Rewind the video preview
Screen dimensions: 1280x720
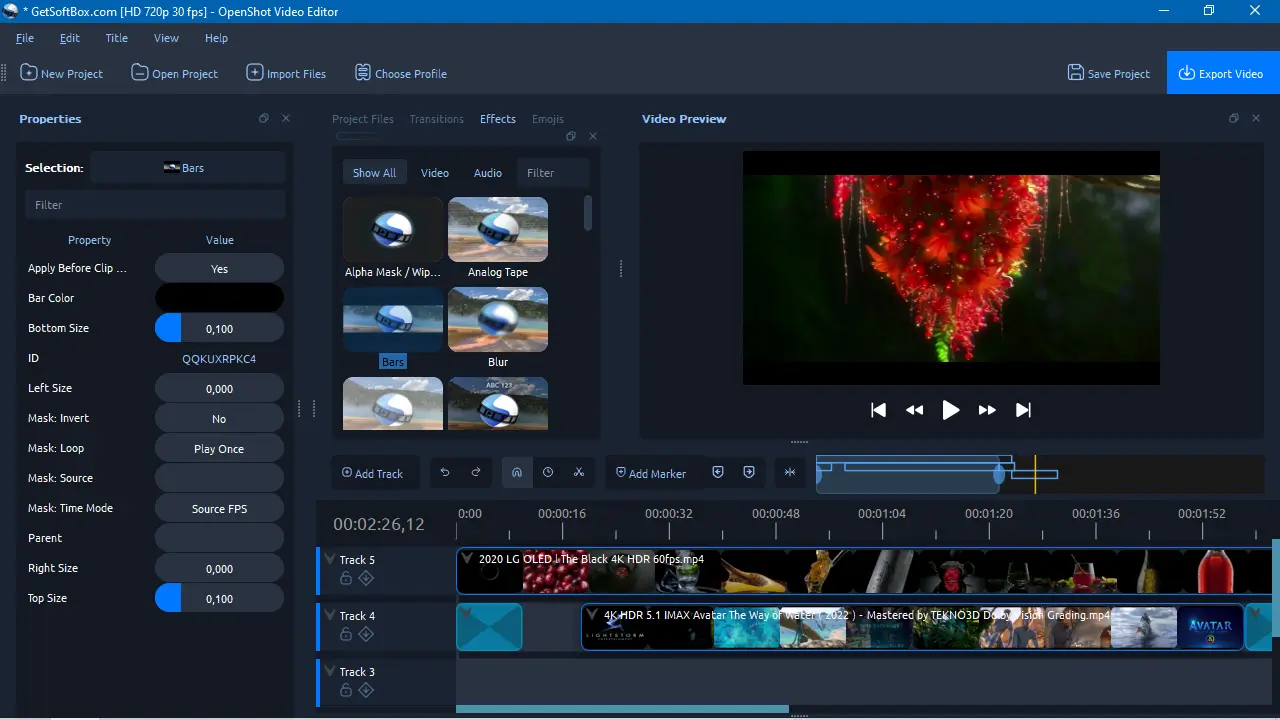pyautogui.click(x=914, y=410)
